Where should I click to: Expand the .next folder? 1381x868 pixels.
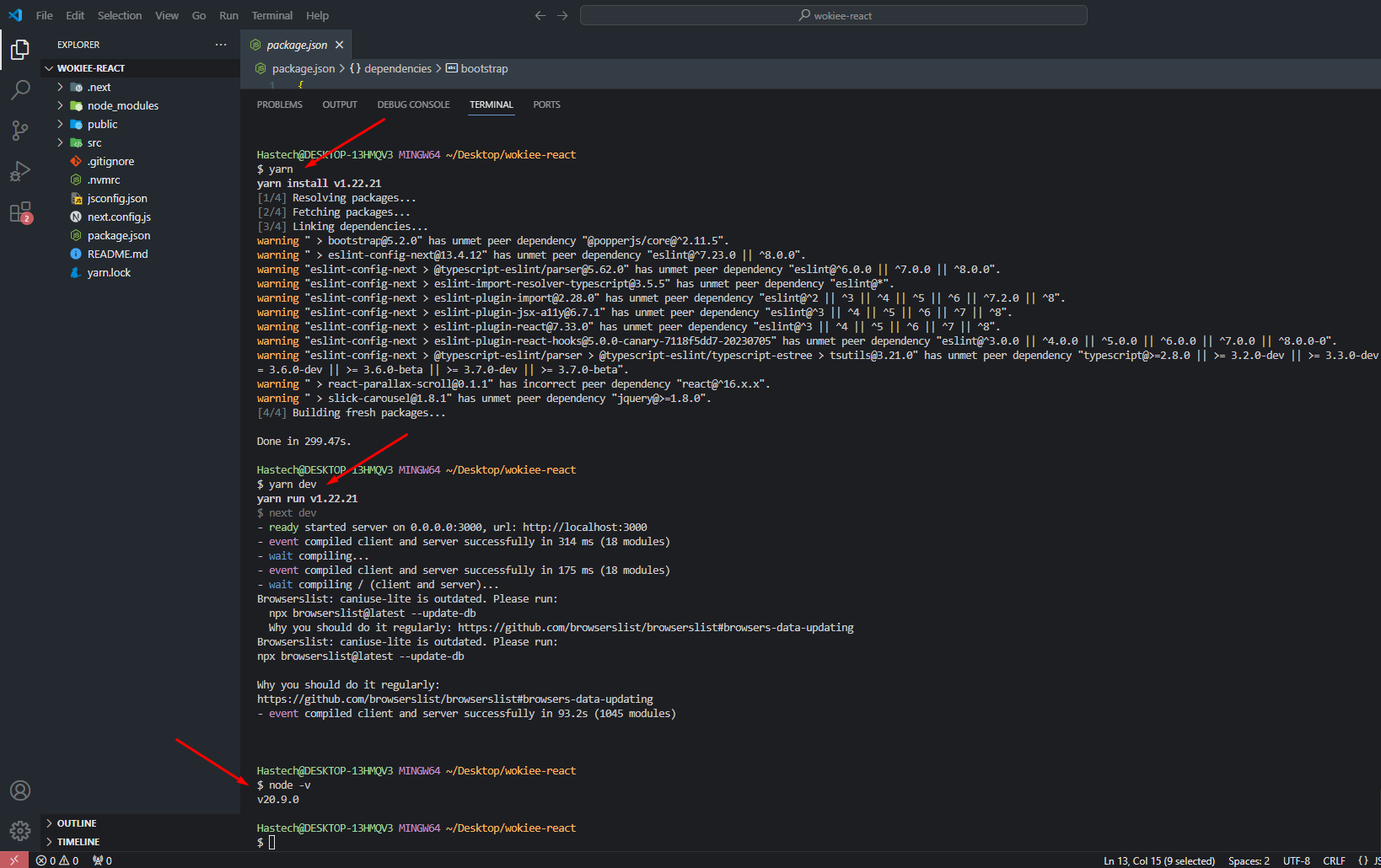pos(140,87)
